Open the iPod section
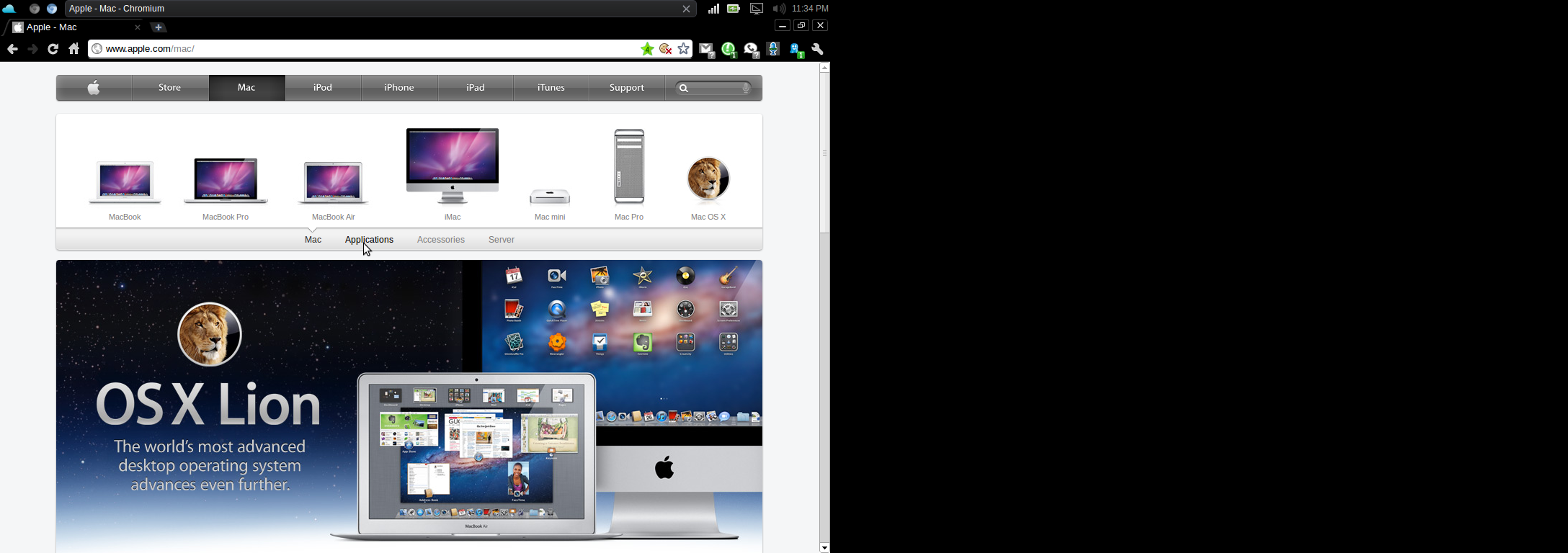Image resolution: width=1568 pixels, height=553 pixels. pos(324,88)
